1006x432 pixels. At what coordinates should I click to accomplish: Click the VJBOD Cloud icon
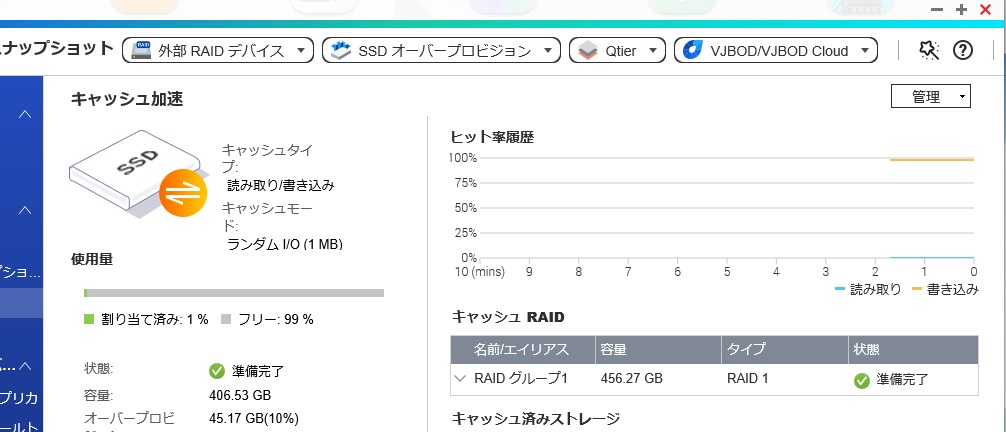click(693, 50)
